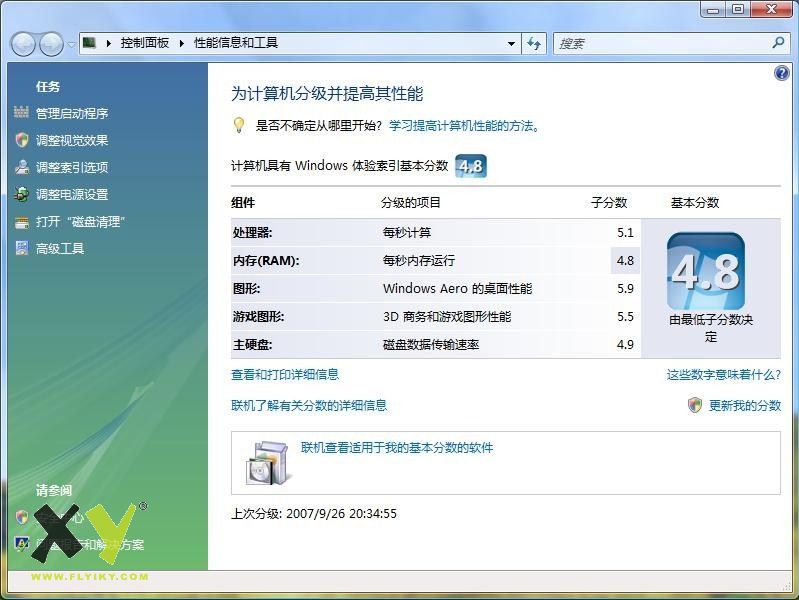Open 调整视觉效果 task link

pyautogui.click(x=72, y=140)
